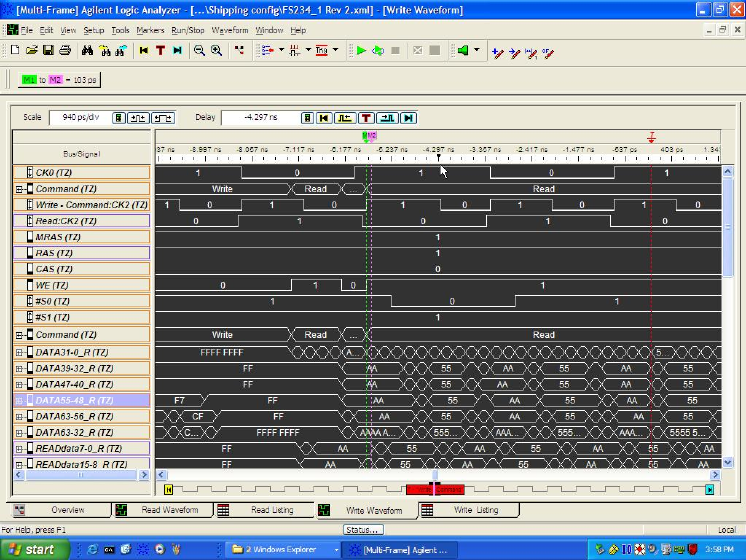Image resolution: width=746 pixels, height=560 pixels.
Task: Click the Open file folder icon
Action: tap(32, 50)
